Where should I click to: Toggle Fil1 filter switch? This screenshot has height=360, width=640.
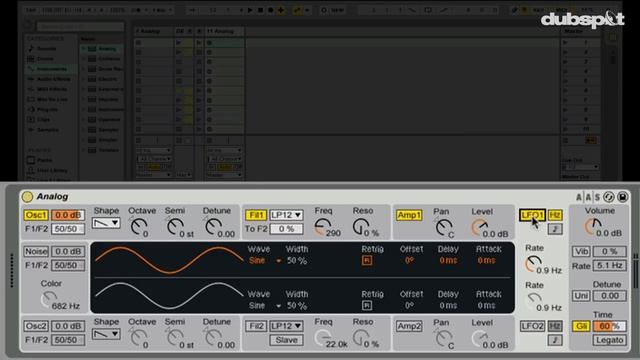point(256,215)
